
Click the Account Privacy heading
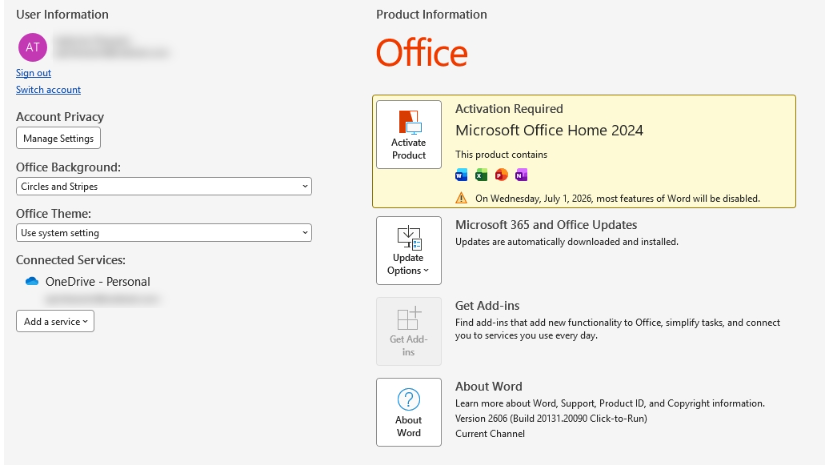(60, 117)
